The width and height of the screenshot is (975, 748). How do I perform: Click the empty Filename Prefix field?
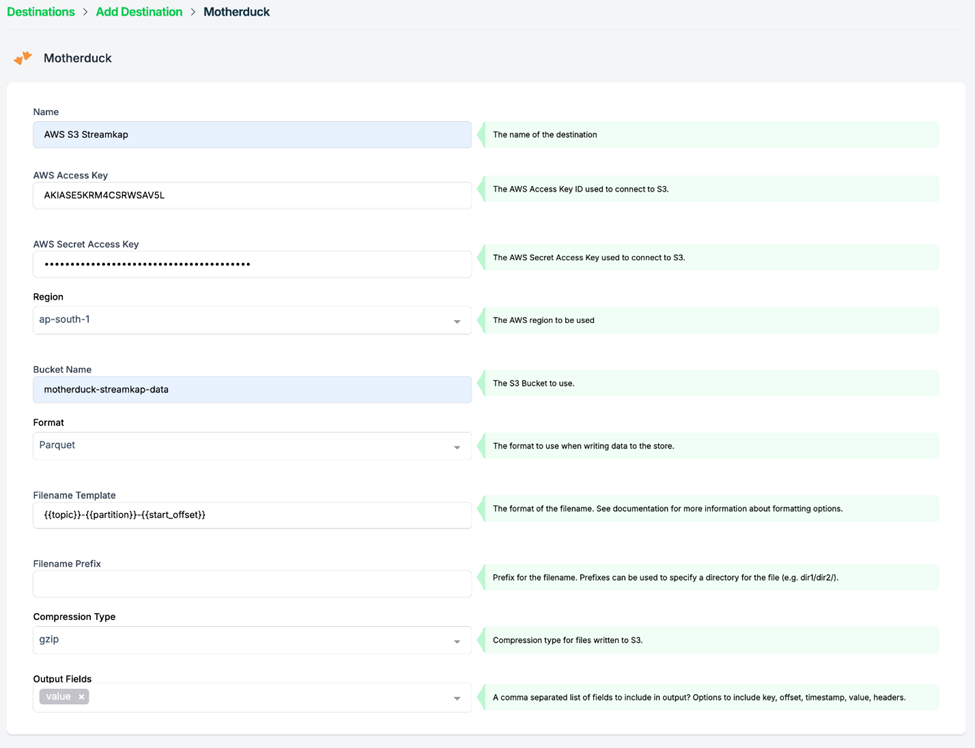[x=252, y=584]
